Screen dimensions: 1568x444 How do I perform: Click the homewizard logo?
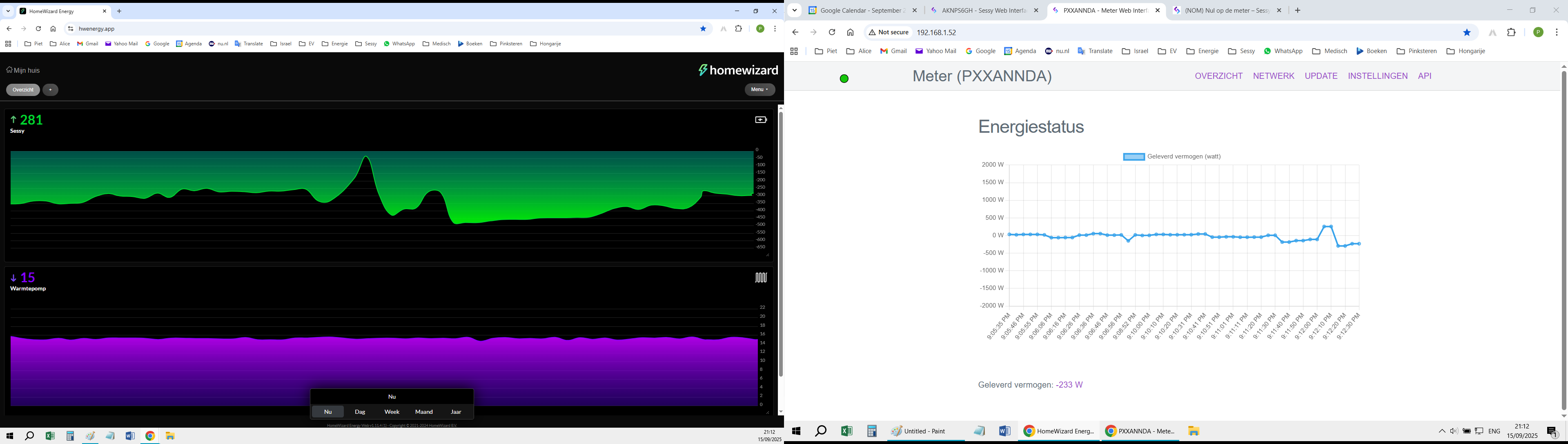pos(738,70)
